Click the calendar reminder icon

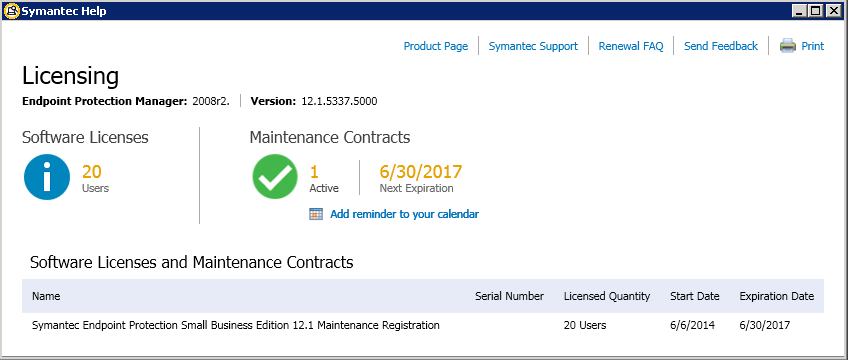(316, 214)
